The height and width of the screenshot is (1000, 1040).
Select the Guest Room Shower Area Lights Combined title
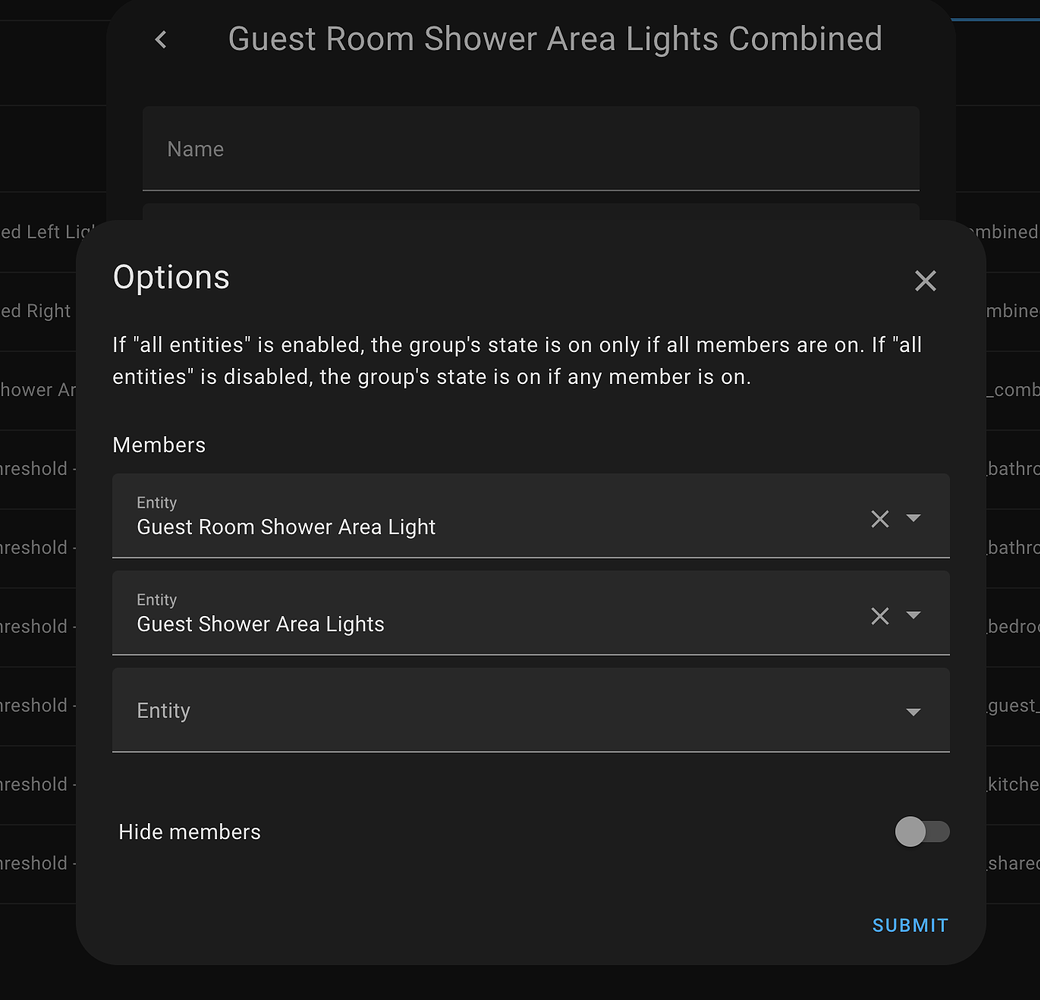(555, 39)
